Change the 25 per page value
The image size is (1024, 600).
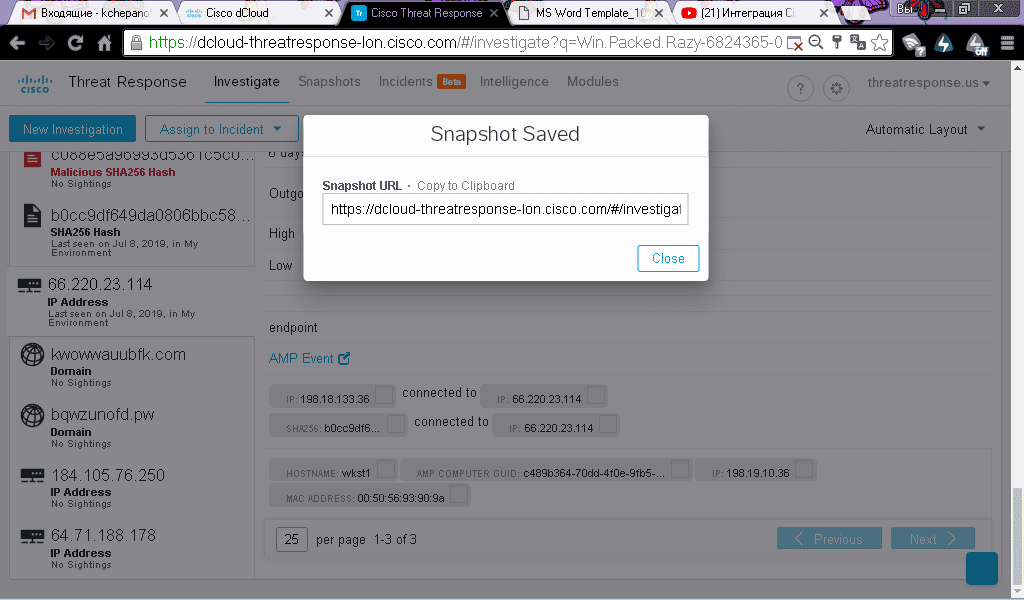[291, 539]
